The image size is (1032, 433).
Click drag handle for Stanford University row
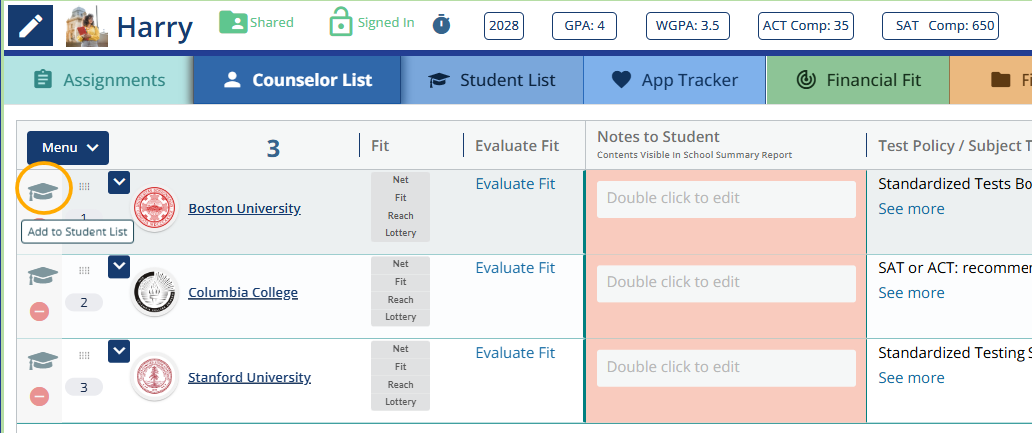click(84, 355)
